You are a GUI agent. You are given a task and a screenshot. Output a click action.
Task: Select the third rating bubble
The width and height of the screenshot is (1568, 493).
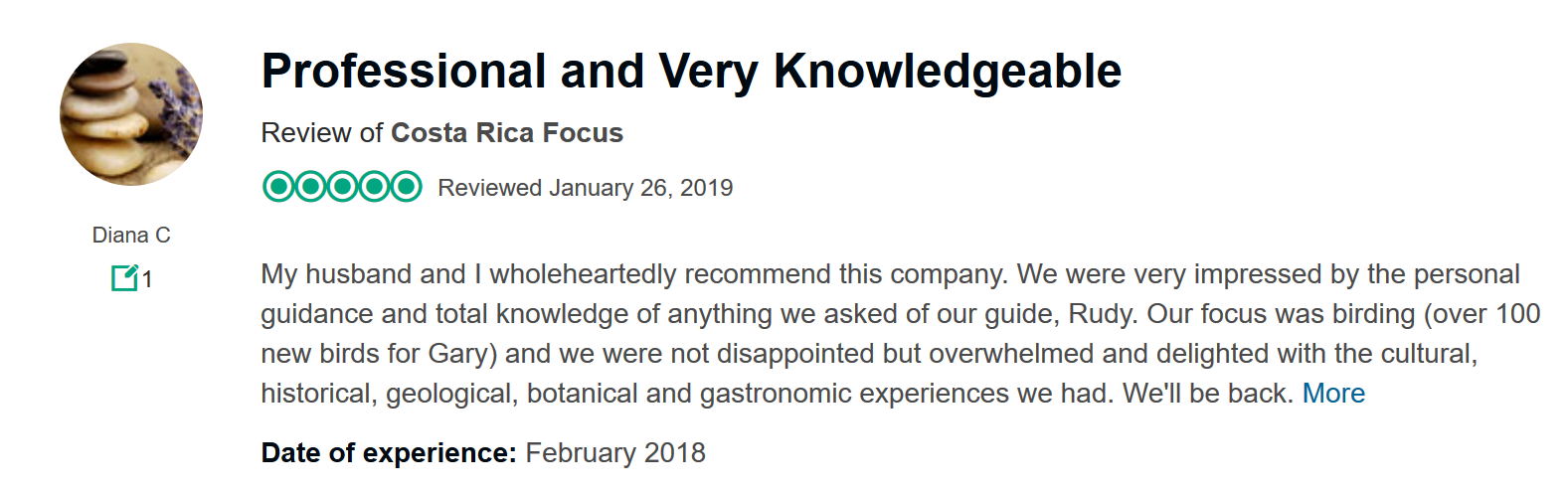(342, 186)
